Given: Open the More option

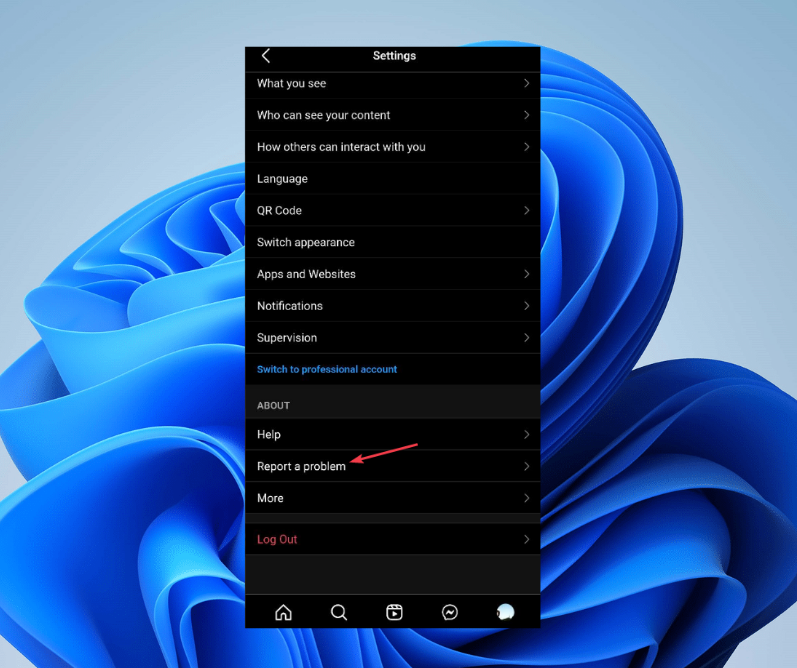Looking at the screenshot, I should pos(392,498).
